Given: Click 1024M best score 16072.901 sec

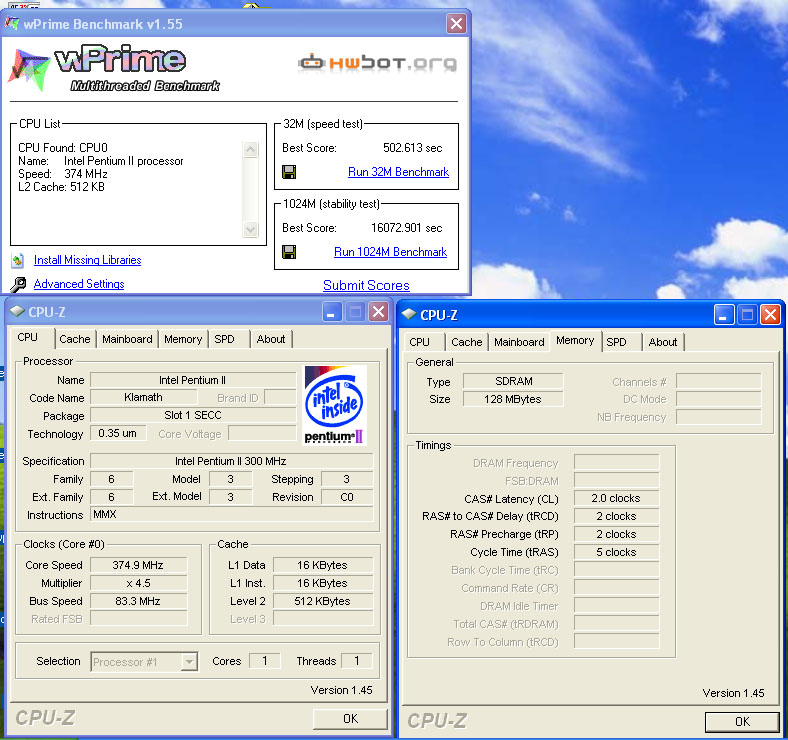Looking at the screenshot, I should pos(407,228).
